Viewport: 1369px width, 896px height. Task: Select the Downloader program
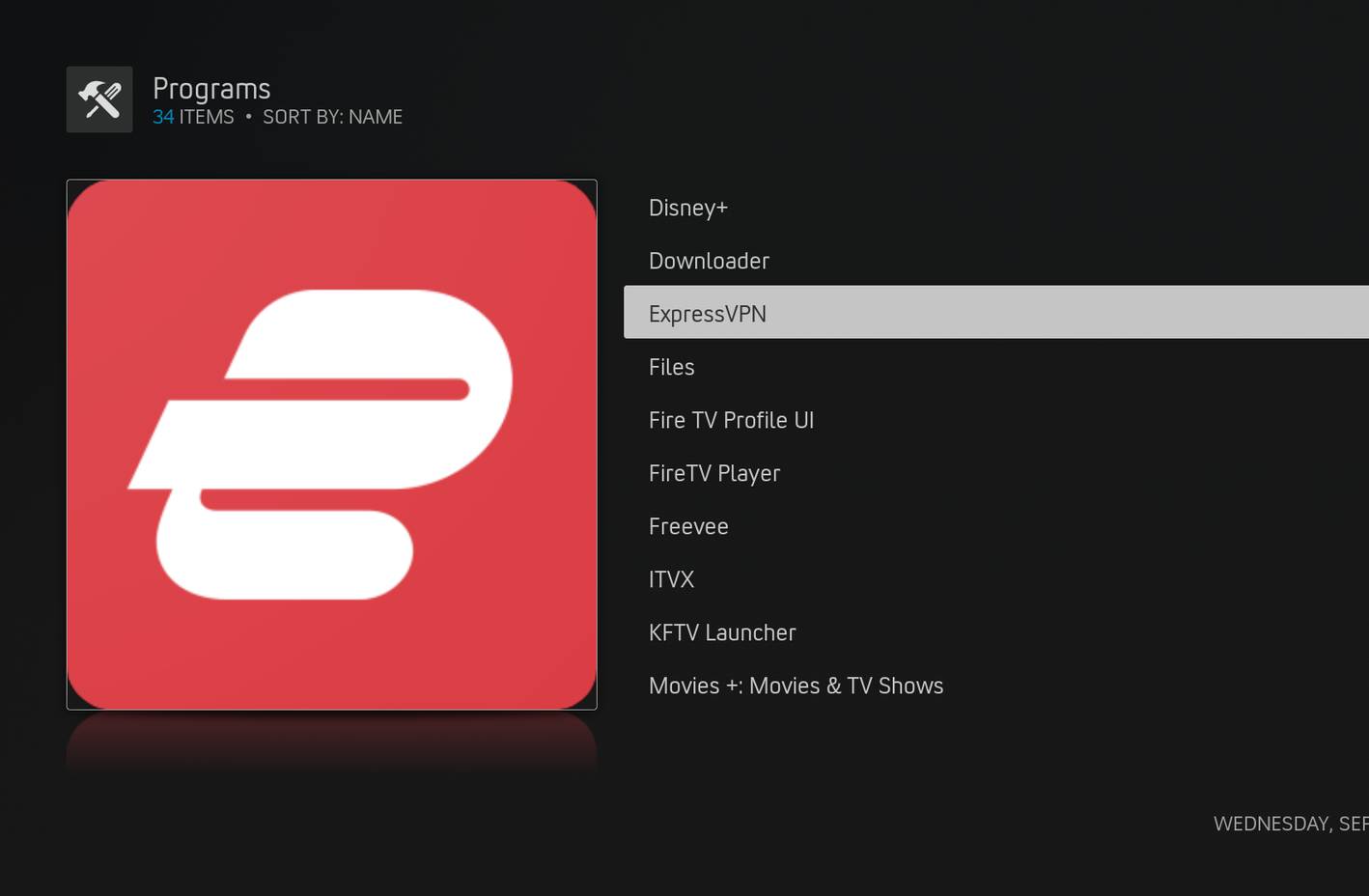[709, 261]
